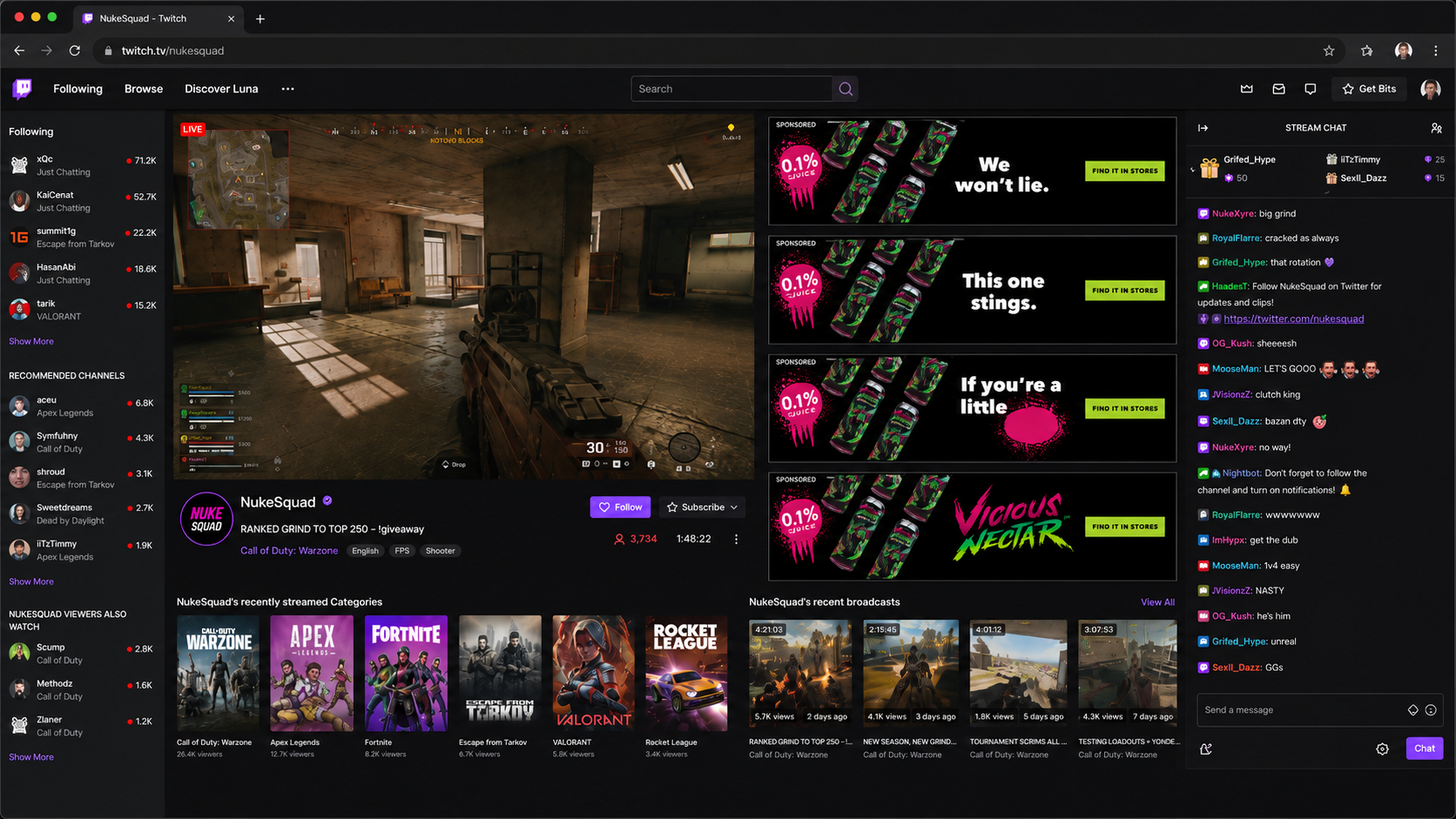Viewport: 1456px width, 819px height.
Task: Click Vicious Nectar ad Find It In Stores
Action: coord(1124,527)
